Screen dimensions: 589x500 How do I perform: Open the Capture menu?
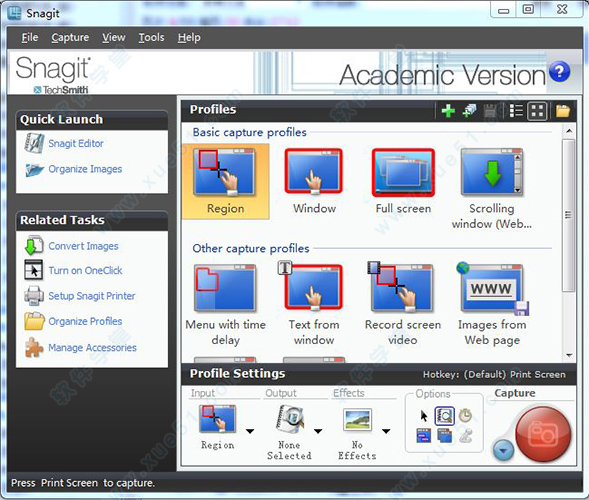(x=70, y=37)
